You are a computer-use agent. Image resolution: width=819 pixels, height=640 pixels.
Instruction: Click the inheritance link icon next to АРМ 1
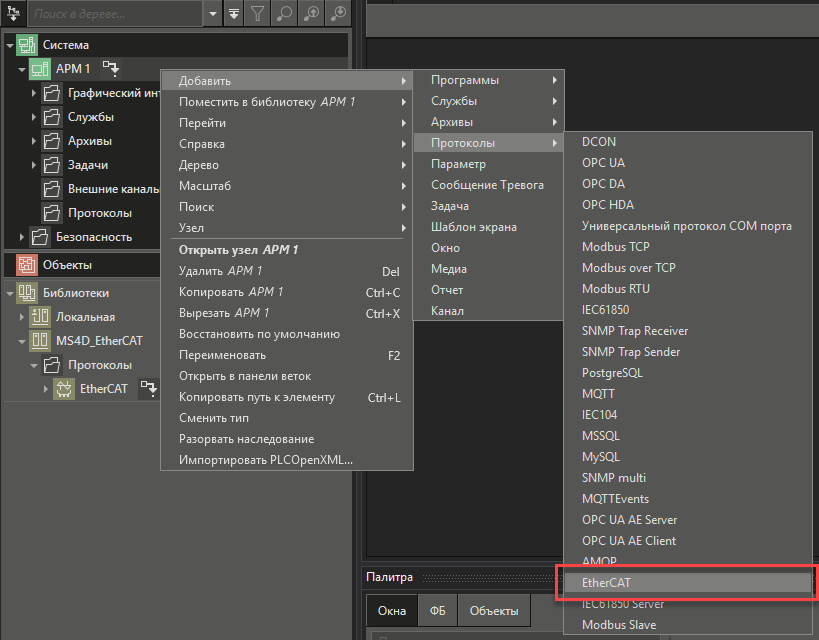[x=110, y=68]
